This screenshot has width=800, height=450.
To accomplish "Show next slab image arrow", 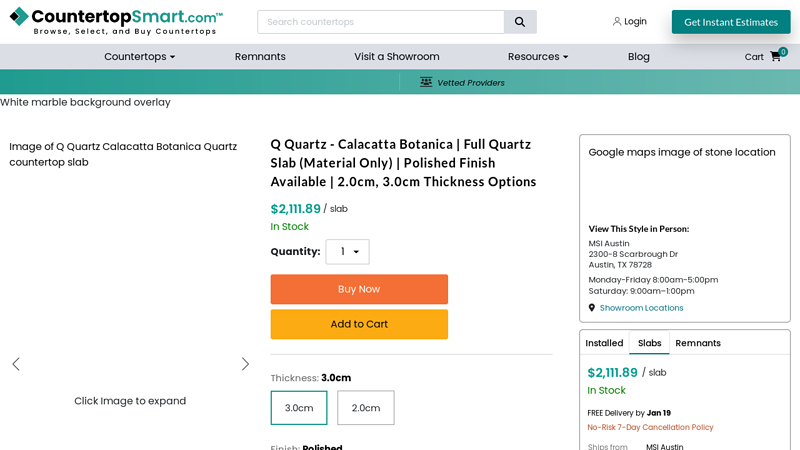I will click(x=245, y=364).
